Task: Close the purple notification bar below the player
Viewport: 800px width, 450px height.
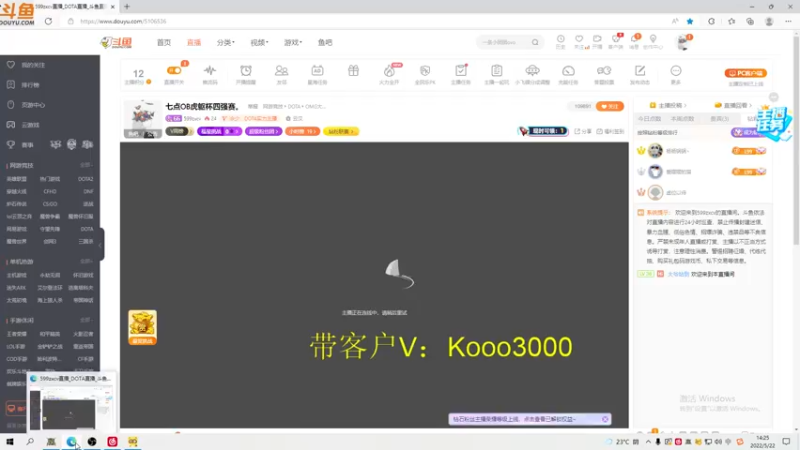Action: tap(605, 419)
